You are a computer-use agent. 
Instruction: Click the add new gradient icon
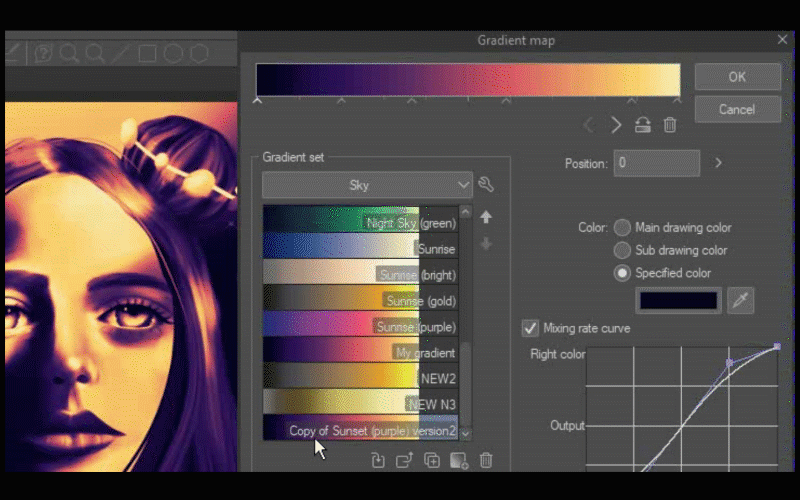click(x=459, y=461)
